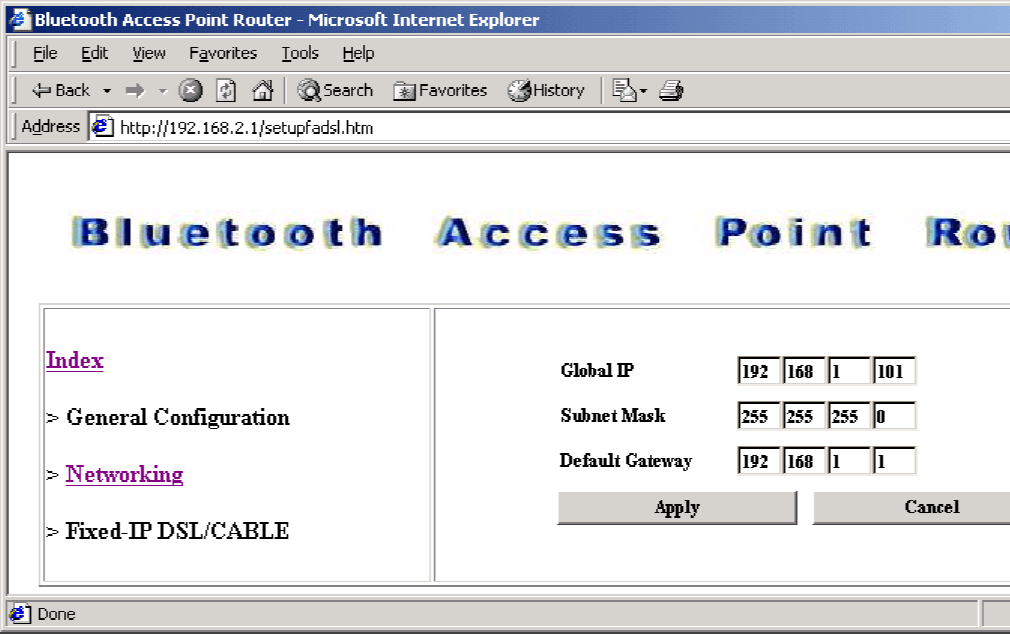Click the Stop loading icon
Screen dimensions: 1010x634
point(190,91)
